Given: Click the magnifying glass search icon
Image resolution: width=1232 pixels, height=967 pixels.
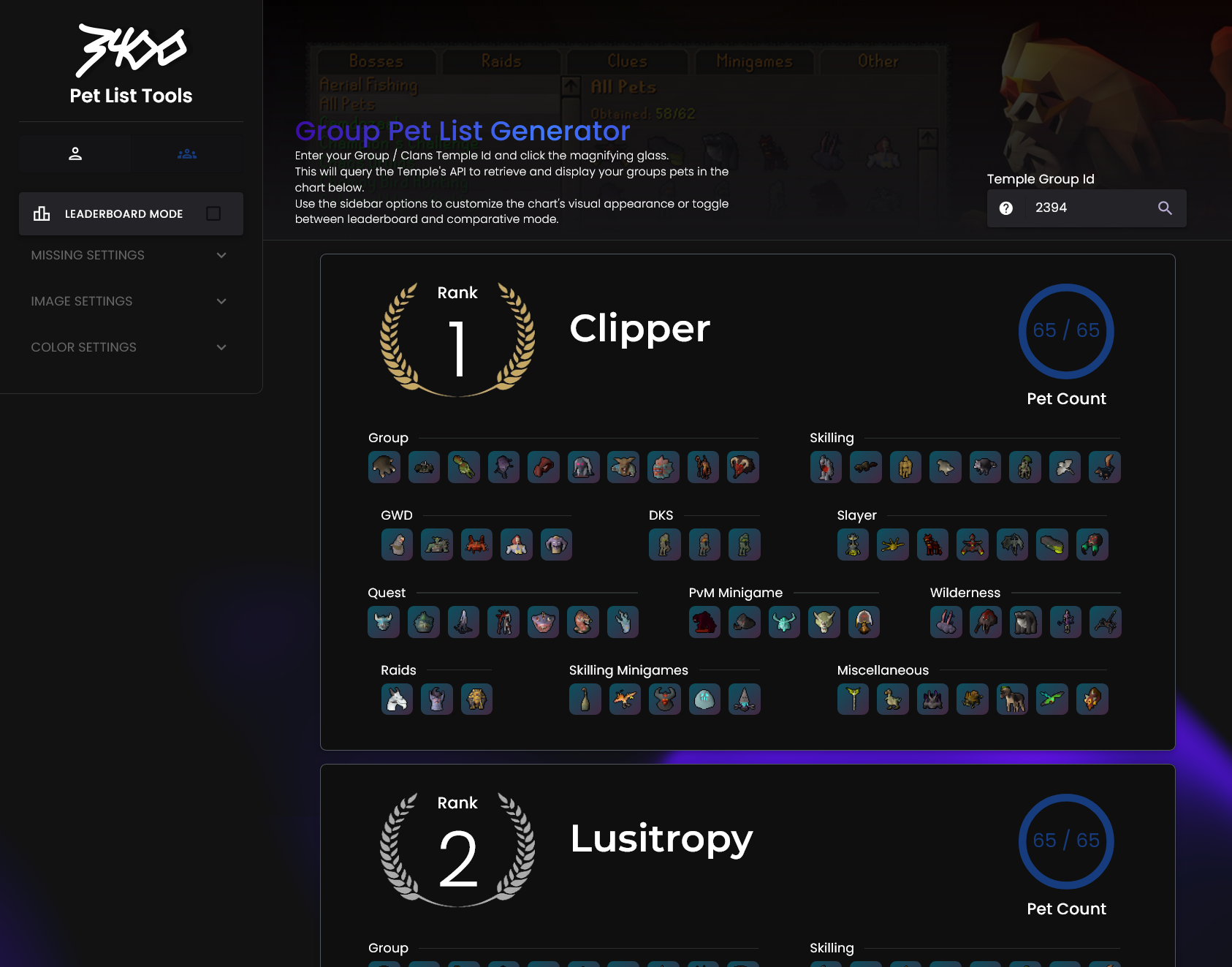Looking at the screenshot, I should (1165, 208).
